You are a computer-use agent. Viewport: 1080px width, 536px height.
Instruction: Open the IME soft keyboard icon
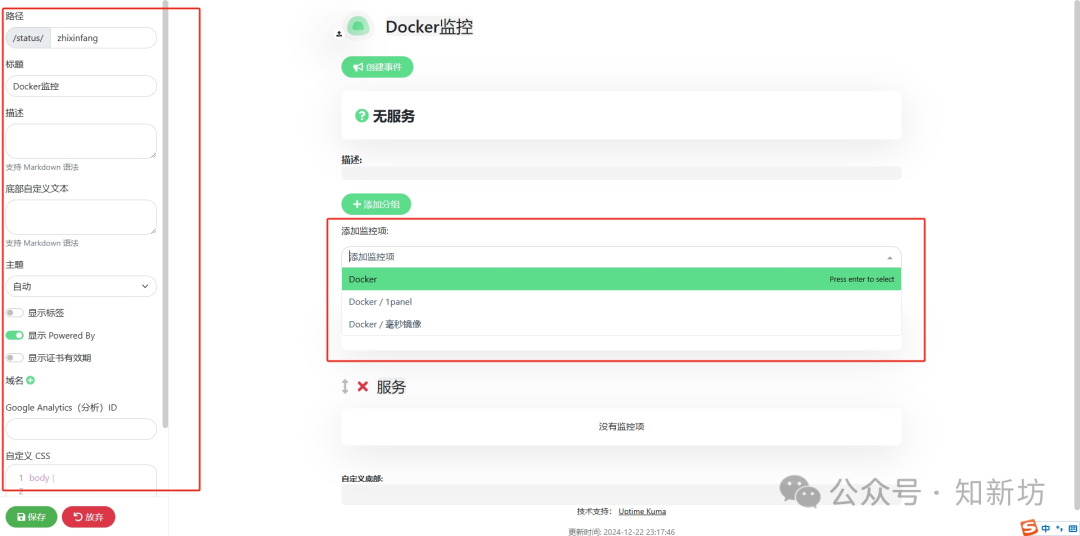[1071, 528]
